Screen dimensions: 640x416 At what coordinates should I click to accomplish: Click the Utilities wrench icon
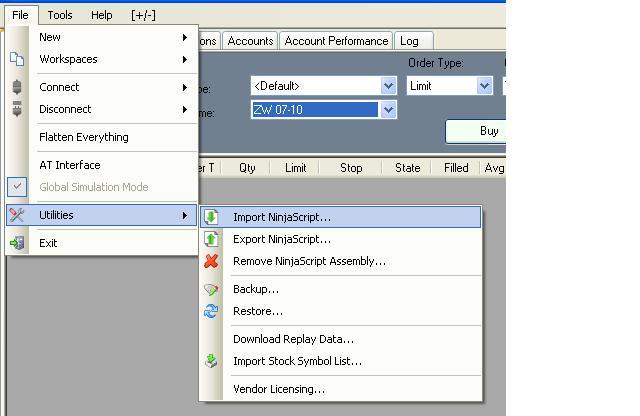17,215
